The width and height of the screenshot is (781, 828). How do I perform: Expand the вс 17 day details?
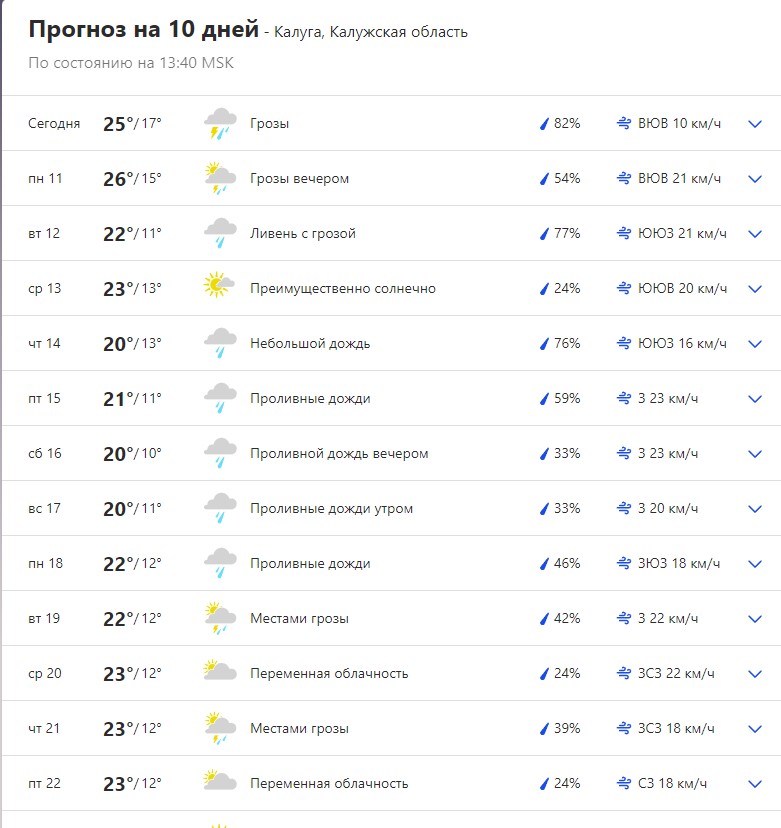(x=755, y=509)
